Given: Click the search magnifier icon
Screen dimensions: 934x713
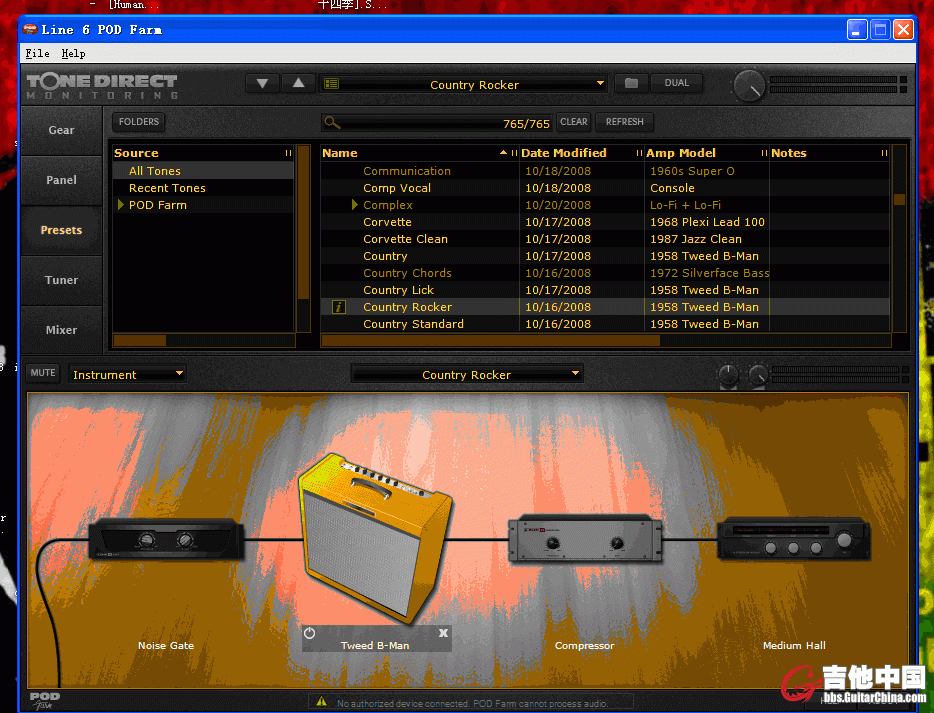Looking at the screenshot, I should pyautogui.click(x=332, y=123).
